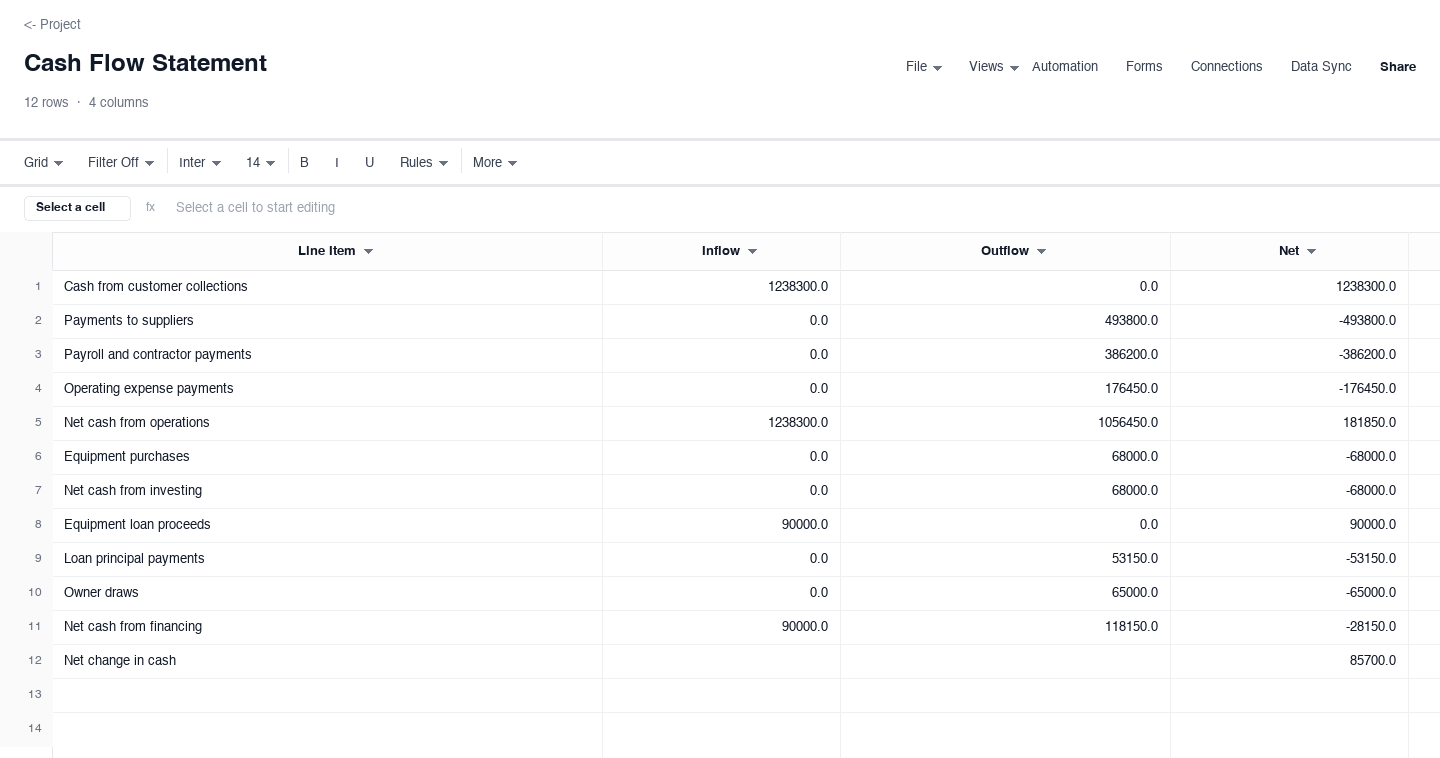Open the Outflow column menu arrow
Image resolution: width=1440 pixels, height=758 pixels.
click(1041, 252)
